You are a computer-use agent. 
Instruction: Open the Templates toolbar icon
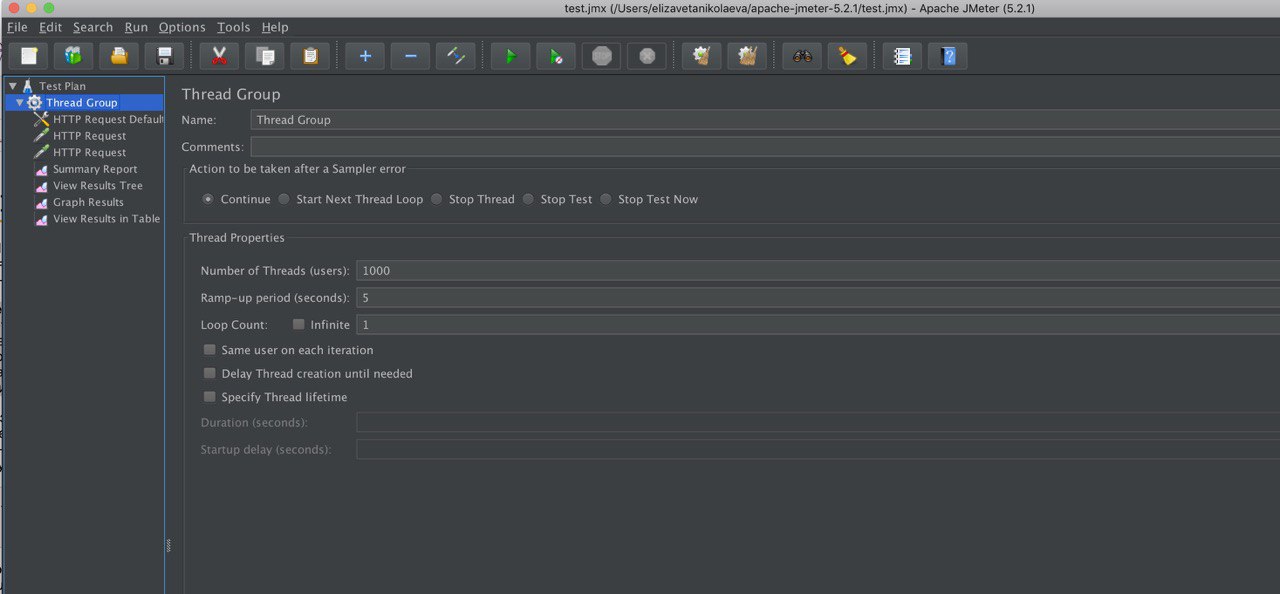(74, 56)
